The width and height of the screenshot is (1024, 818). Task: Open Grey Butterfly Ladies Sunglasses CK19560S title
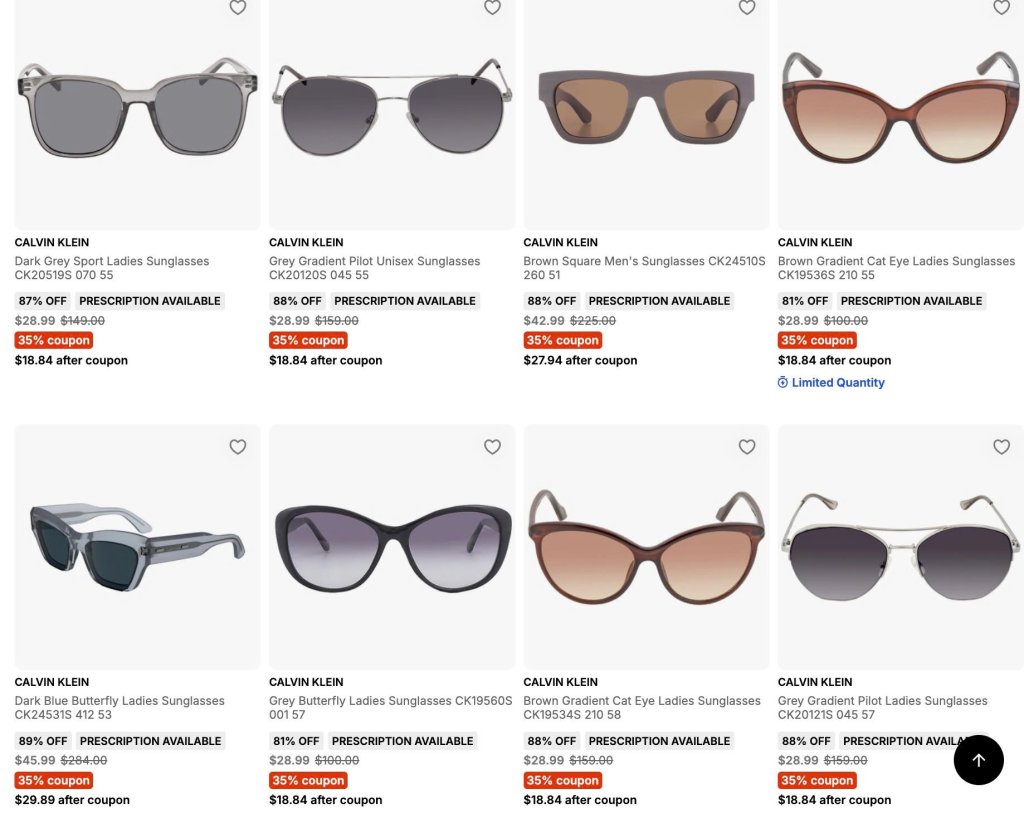click(391, 708)
